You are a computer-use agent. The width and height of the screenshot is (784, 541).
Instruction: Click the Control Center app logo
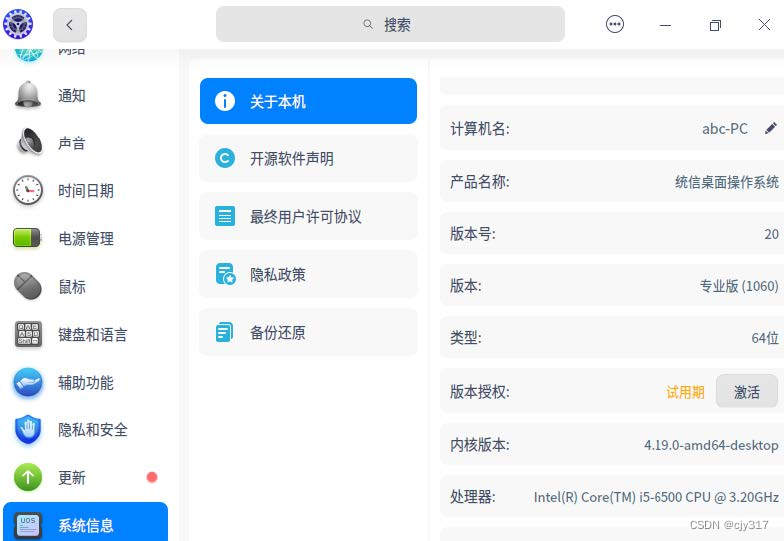[x=18, y=24]
